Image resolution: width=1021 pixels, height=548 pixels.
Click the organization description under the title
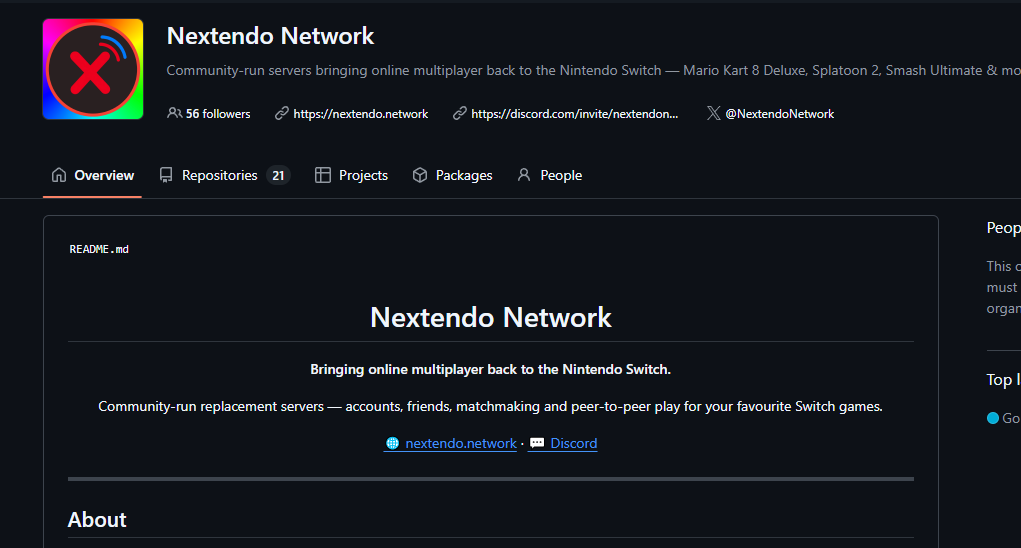[593, 70]
